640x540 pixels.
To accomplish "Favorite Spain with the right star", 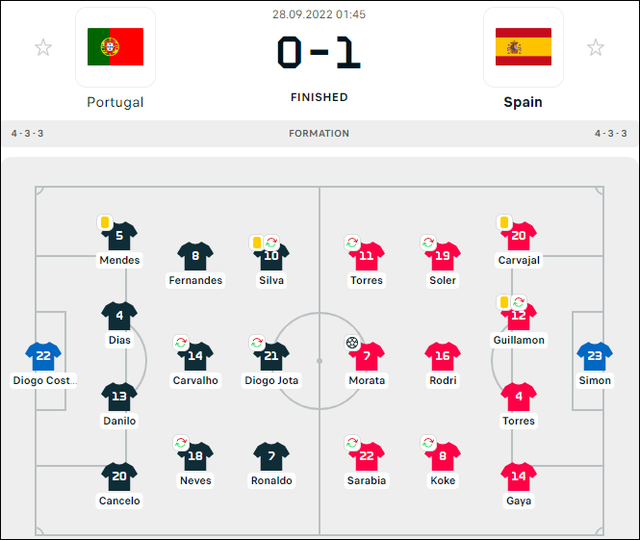I will click(x=596, y=47).
